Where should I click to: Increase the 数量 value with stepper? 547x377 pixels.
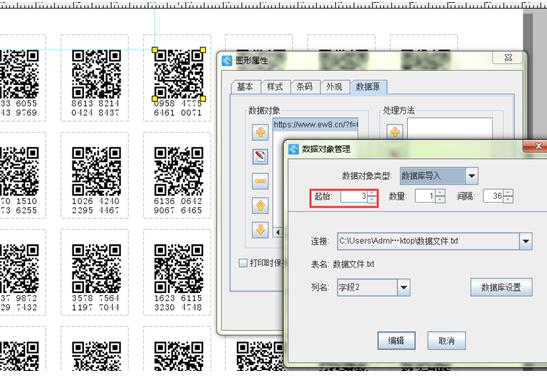[440, 193]
